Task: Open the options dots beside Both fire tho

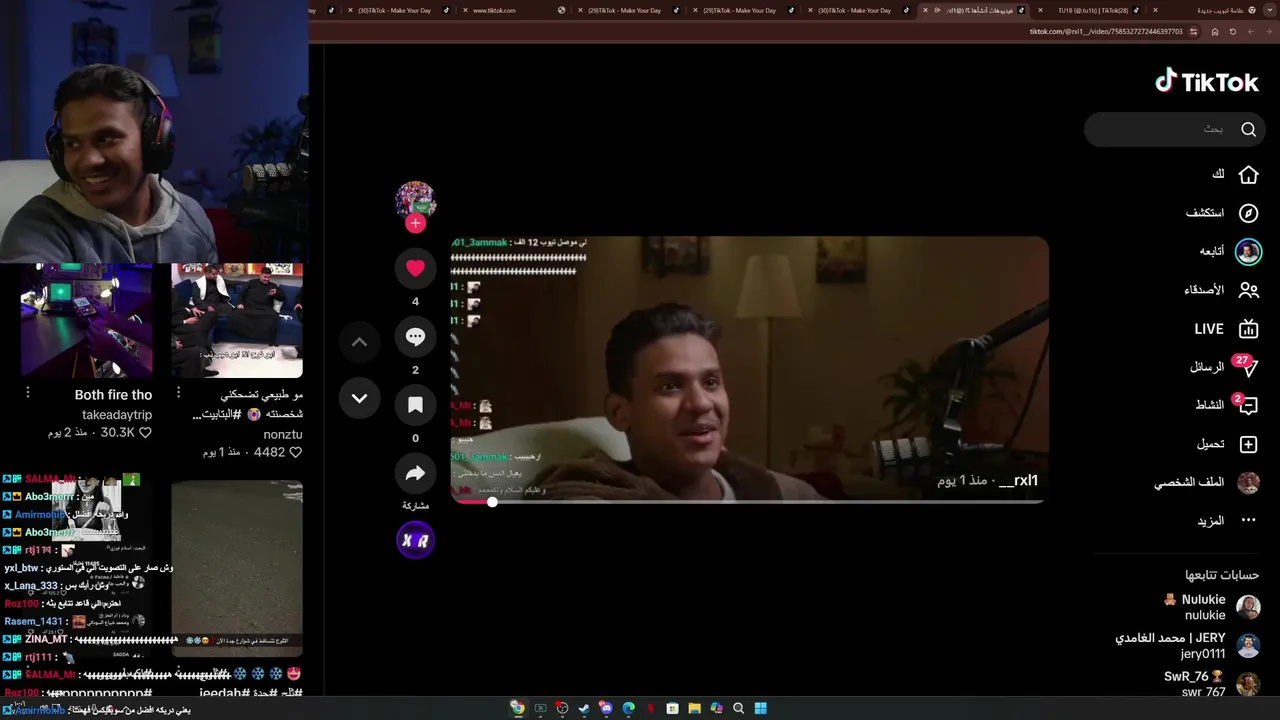Action: (28, 393)
